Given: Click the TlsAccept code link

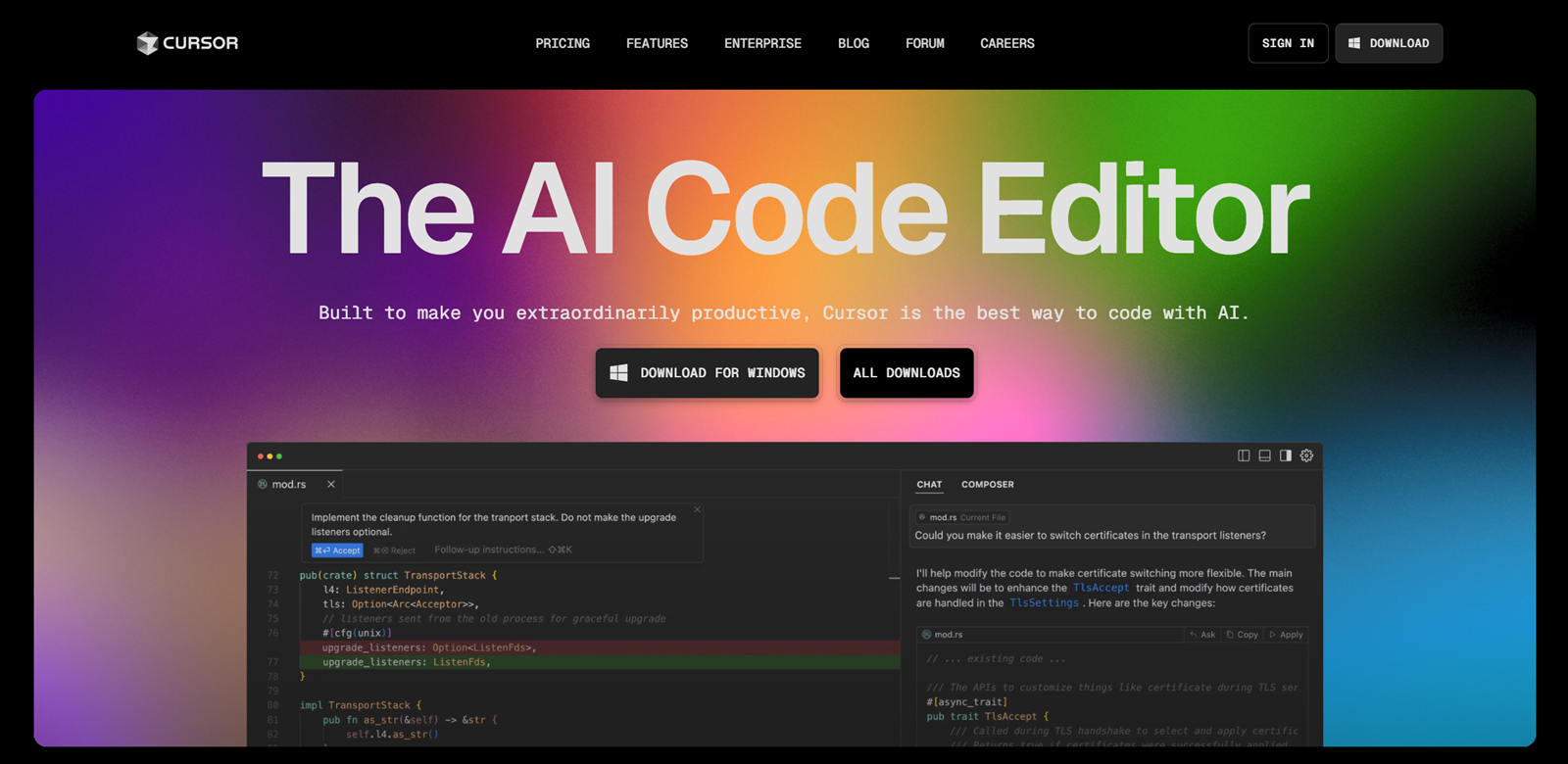Looking at the screenshot, I should click(1101, 588).
